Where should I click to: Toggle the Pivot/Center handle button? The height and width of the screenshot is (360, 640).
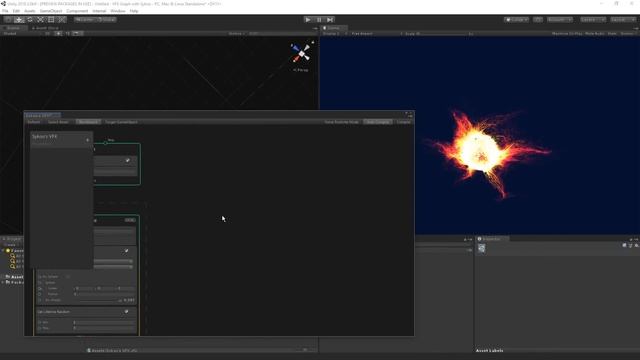(84, 20)
